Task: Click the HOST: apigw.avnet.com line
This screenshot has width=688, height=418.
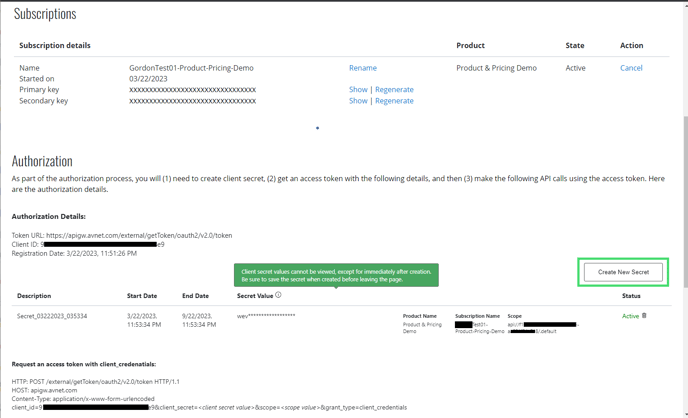Action: click(44, 390)
